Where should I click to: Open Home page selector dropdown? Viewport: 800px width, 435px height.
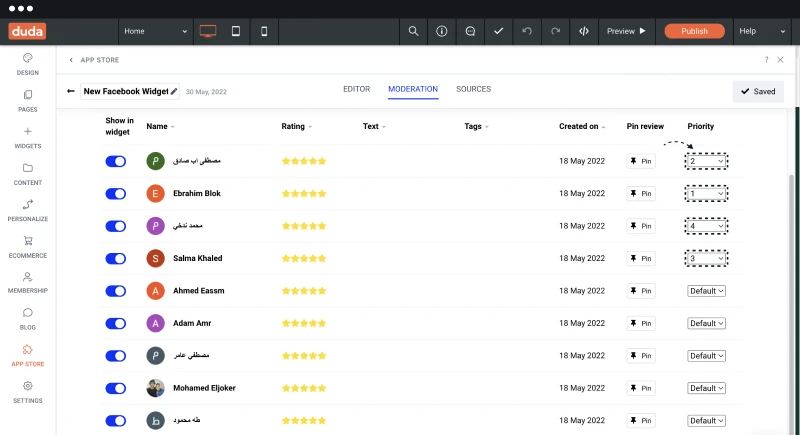pyautogui.click(x=155, y=31)
